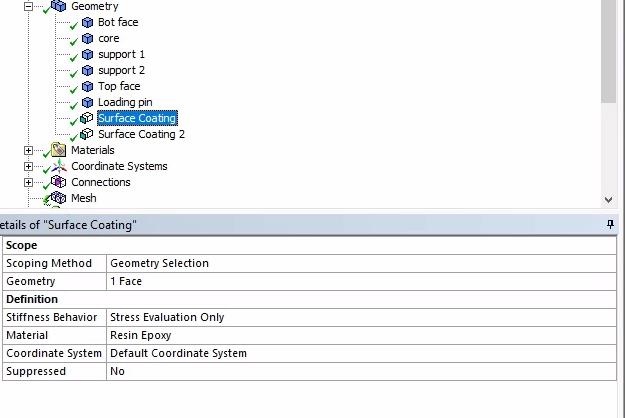This screenshot has height=418, width=625.
Task: Open the Coordinate System value dropdown
Action: [x=361, y=353]
